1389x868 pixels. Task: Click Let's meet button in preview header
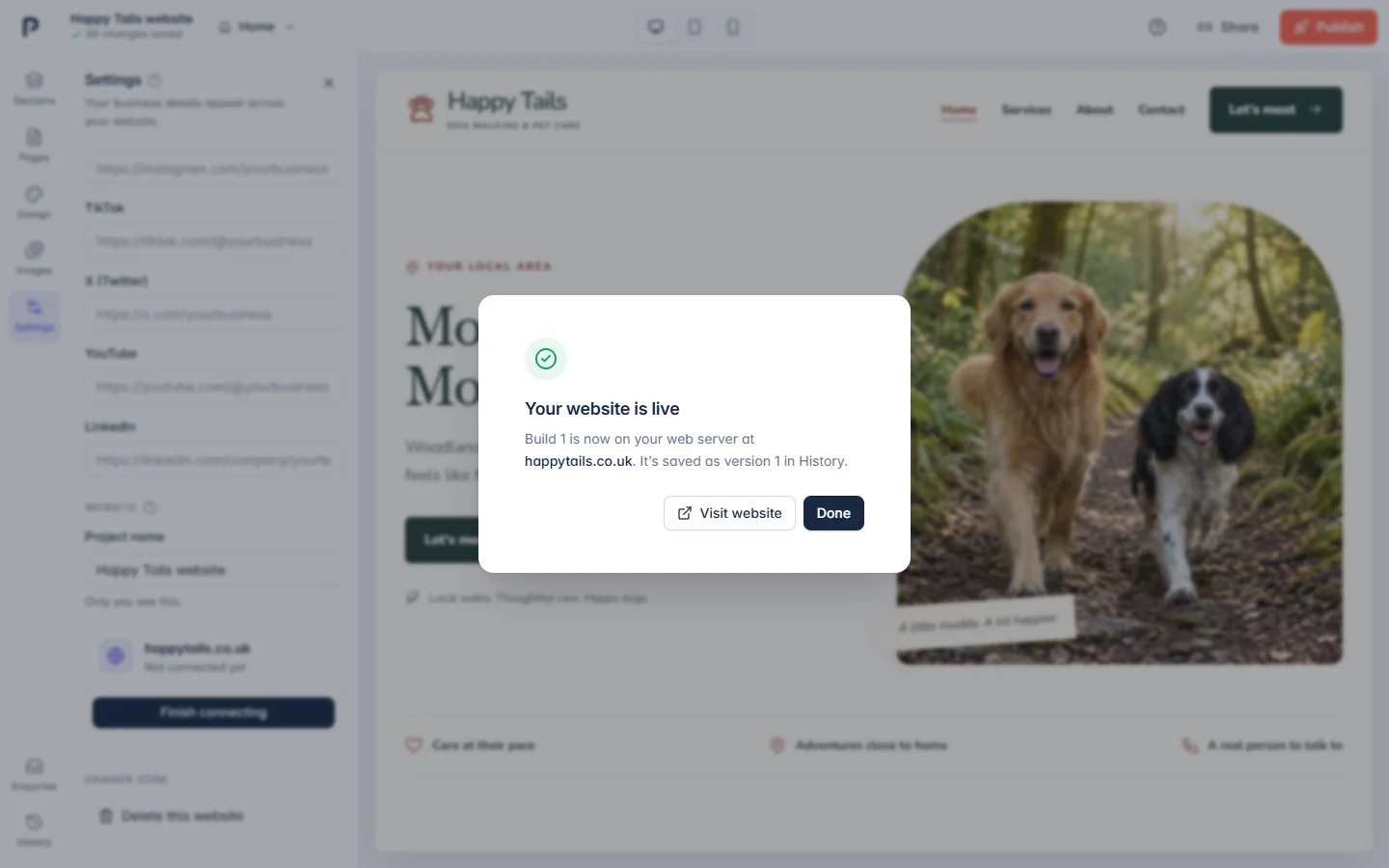pos(1276,110)
